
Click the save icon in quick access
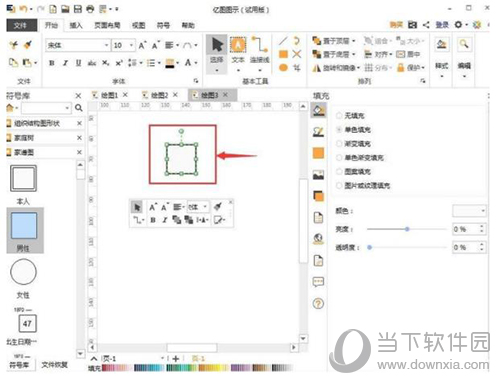tap(78, 9)
